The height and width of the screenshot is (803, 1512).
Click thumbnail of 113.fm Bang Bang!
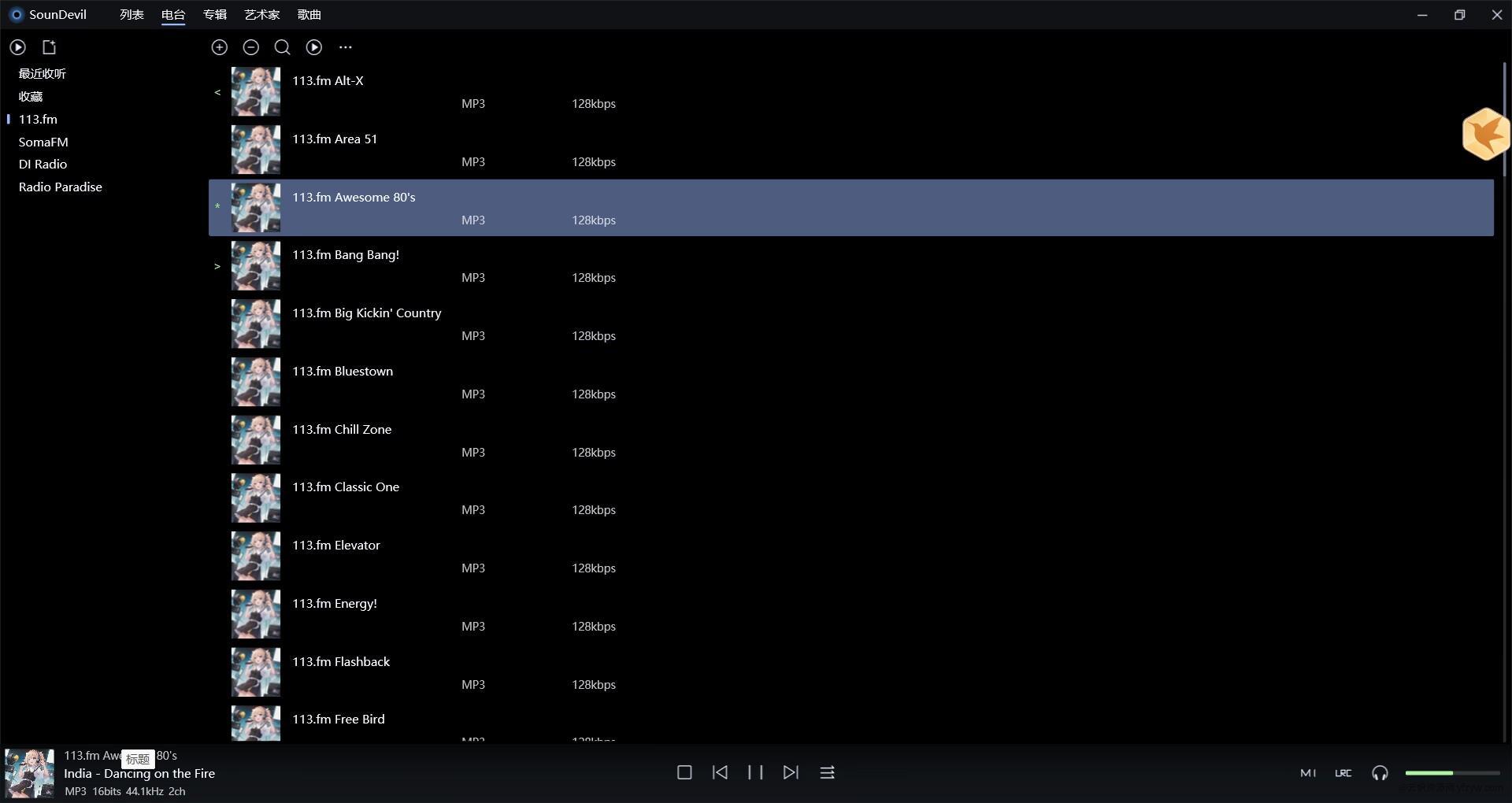pos(255,266)
